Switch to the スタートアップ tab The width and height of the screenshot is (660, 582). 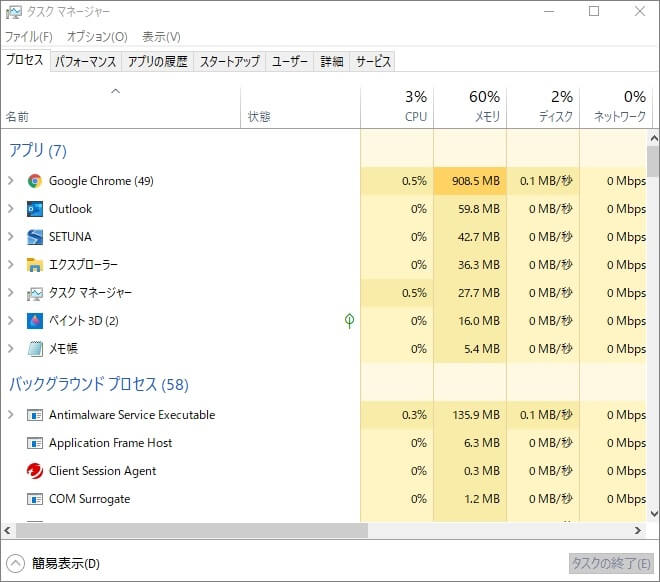pyautogui.click(x=230, y=62)
